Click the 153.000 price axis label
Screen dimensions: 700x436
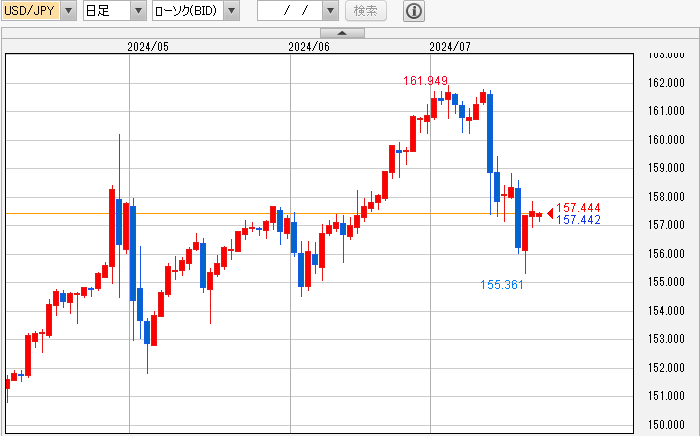(x=666, y=339)
